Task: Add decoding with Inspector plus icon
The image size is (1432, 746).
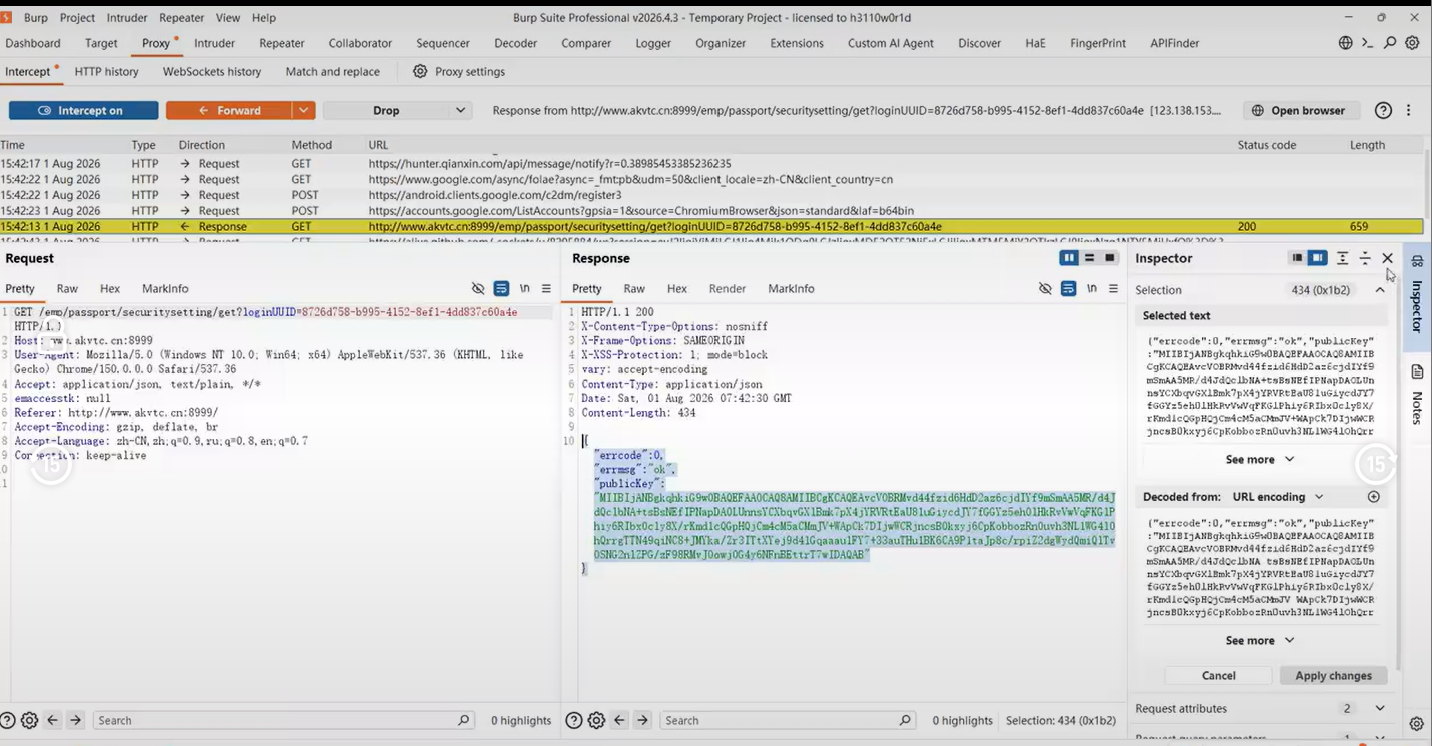Action: pyautogui.click(x=1374, y=497)
